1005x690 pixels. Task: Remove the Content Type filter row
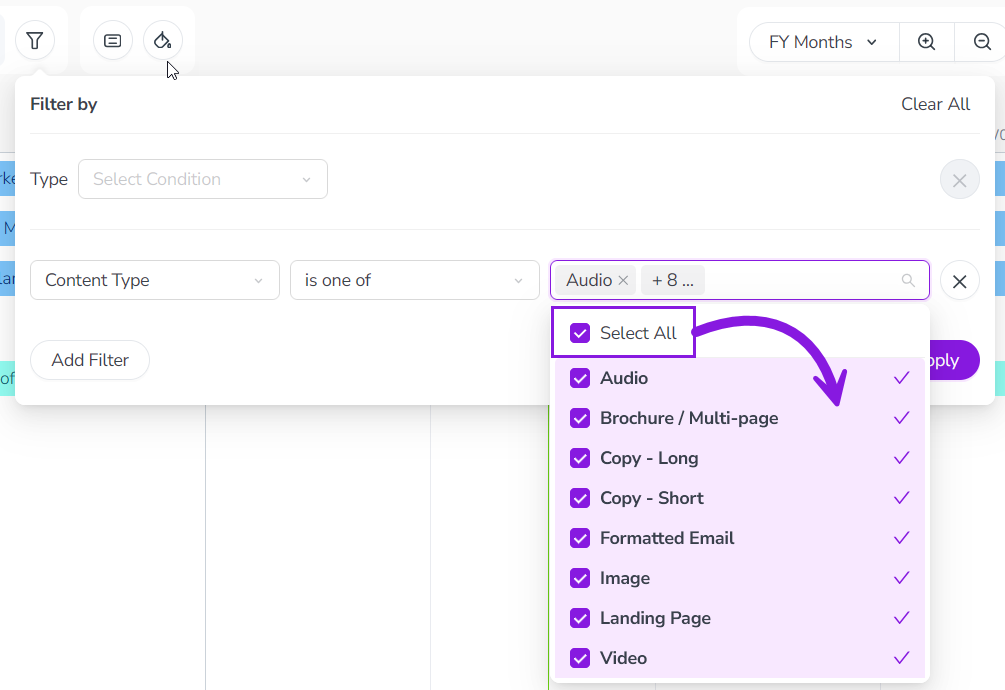pyautogui.click(x=959, y=281)
